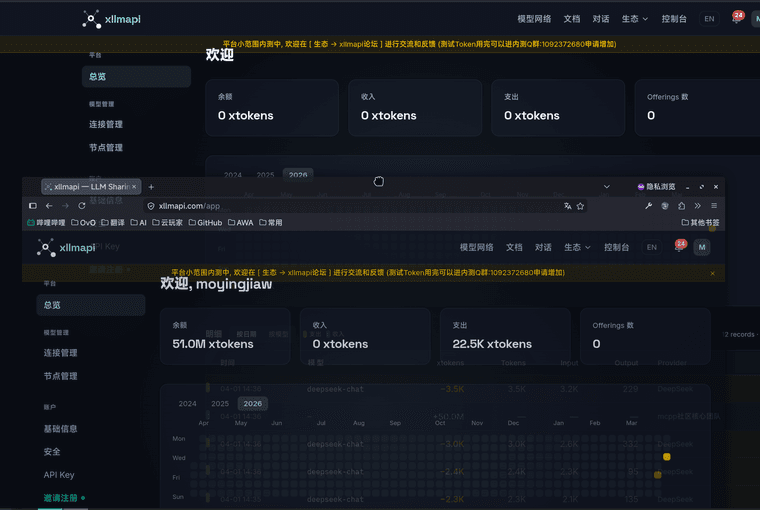Open 对话 in the front browser navigation
Viewport: 760px width, 510px height.
pyautogui.click(x=543, y=247)
